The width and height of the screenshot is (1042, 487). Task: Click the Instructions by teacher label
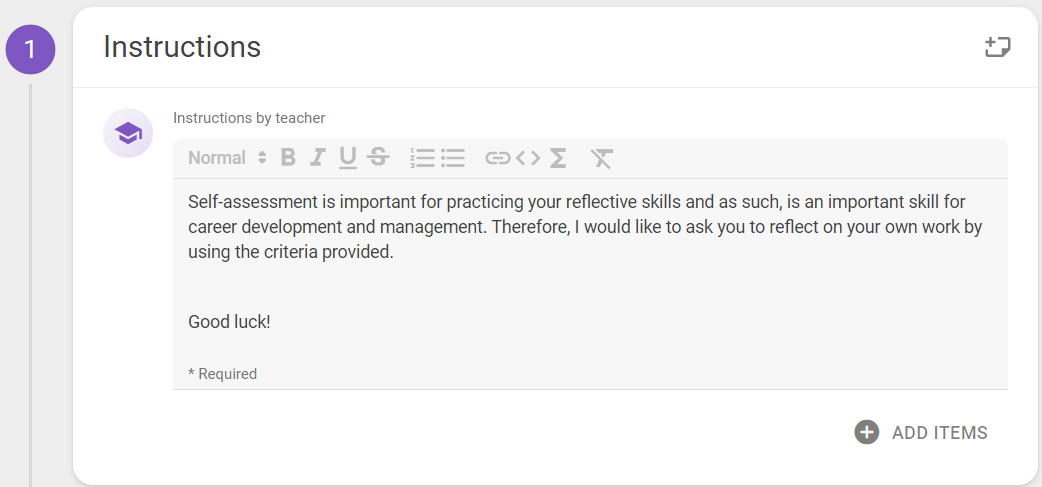249,118
